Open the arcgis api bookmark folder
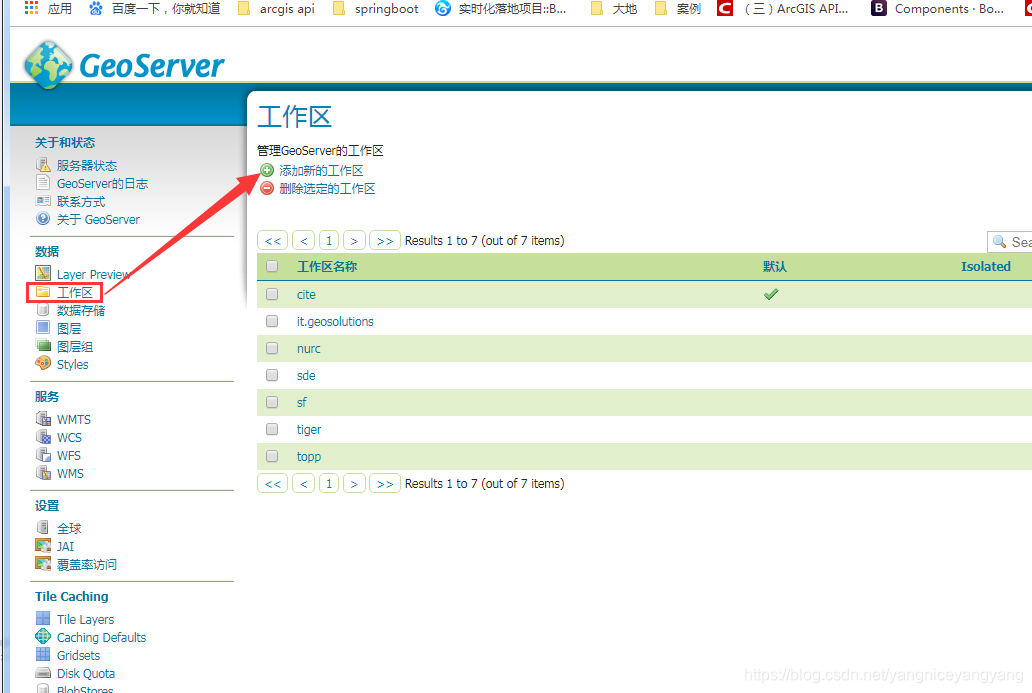 point(276,9)
